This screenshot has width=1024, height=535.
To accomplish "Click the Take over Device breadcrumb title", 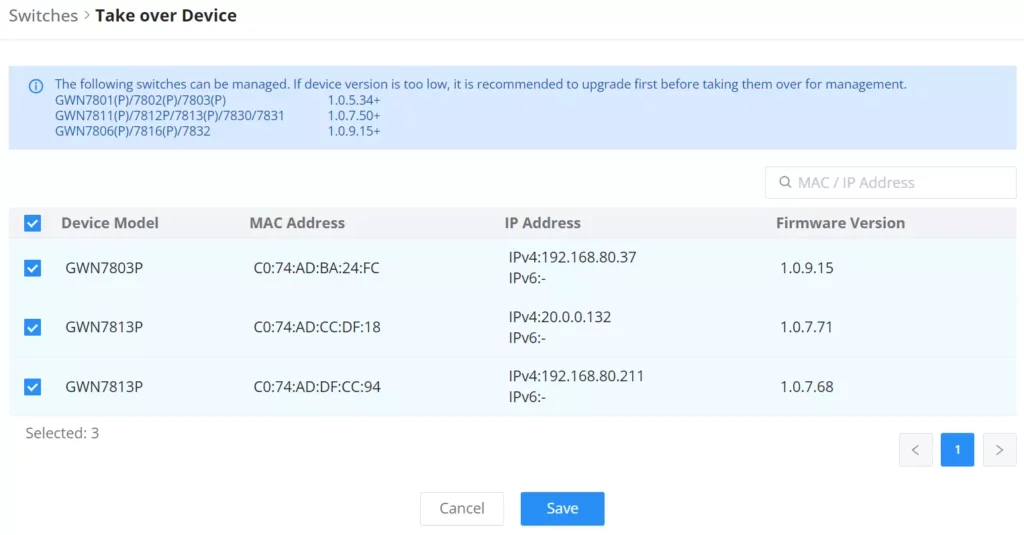I will click(x=166, y=16).
